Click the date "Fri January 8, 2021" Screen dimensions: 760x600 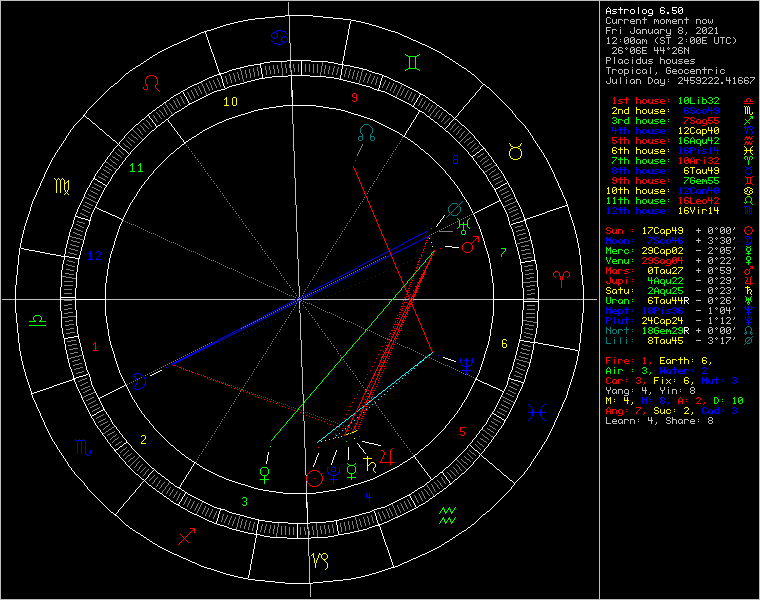[662, 31]
